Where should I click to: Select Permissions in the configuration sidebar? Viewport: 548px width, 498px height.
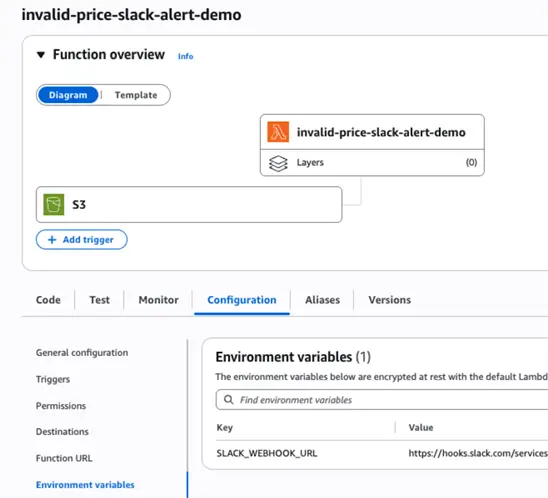61,406
